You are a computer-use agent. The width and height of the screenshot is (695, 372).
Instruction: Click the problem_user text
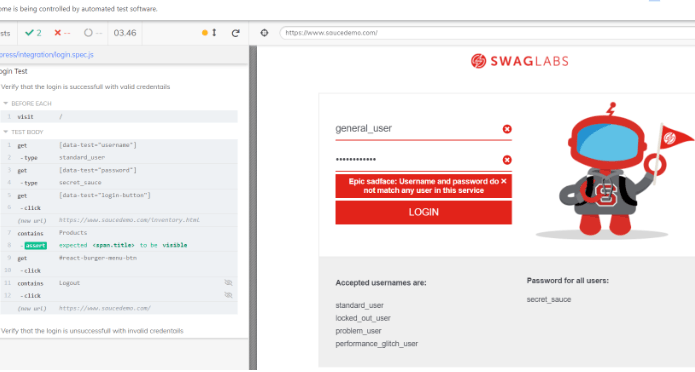pyautogui.click(x=358, y=331)
